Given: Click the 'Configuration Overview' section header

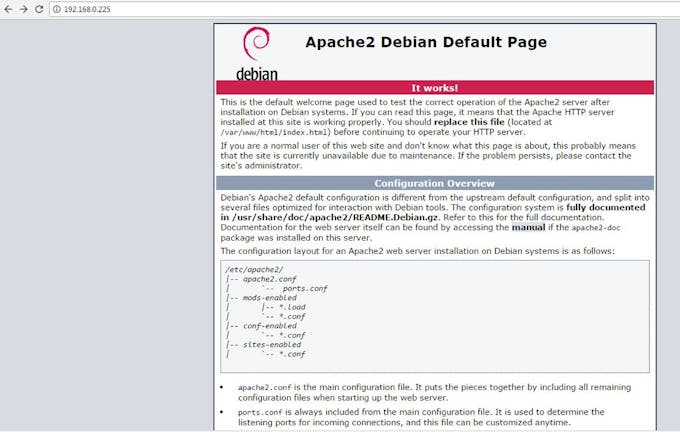Looking at the screenshot, I should 435,183.
